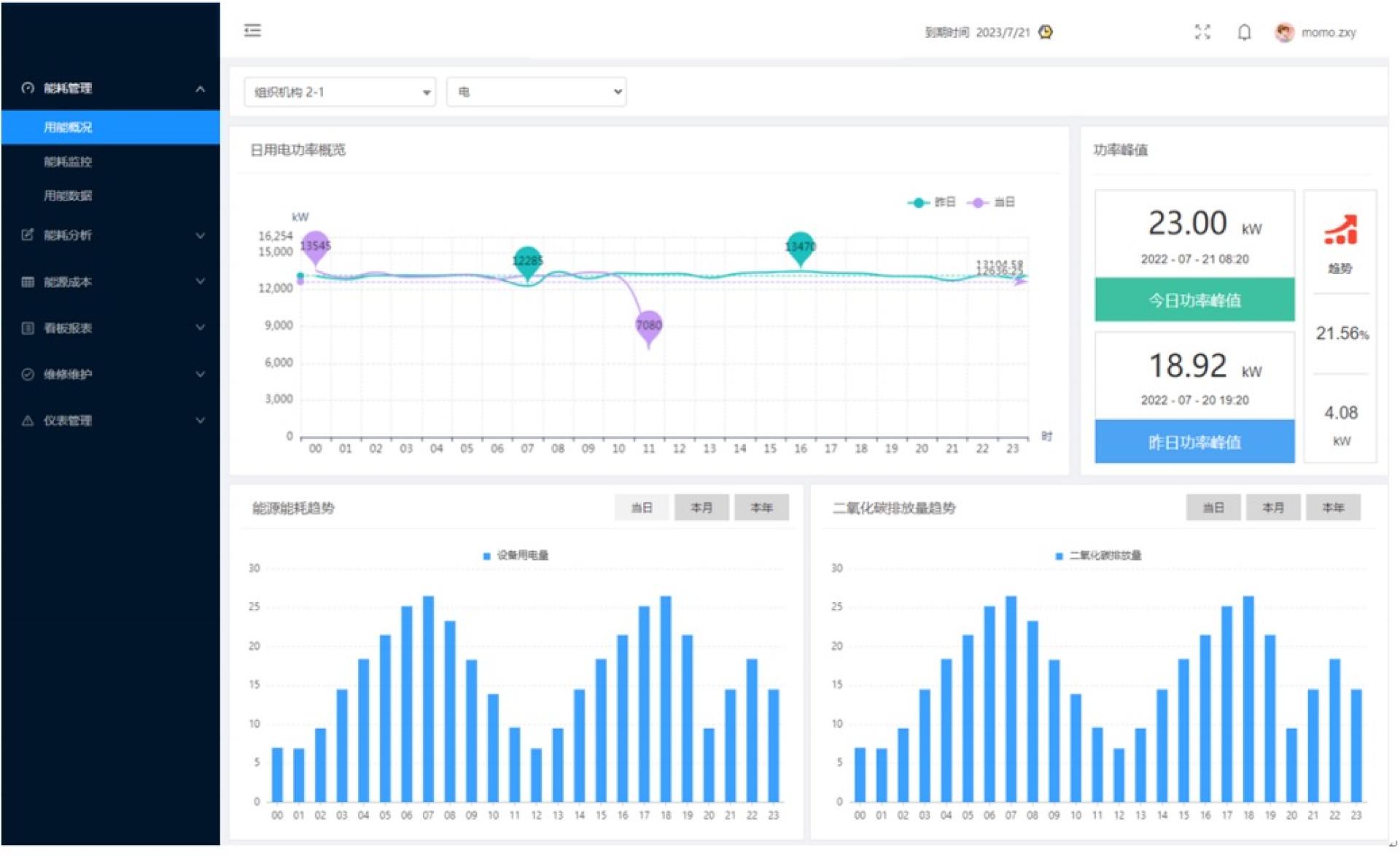Screen dimensions: 1400x856
Task: Click the 7080 data marker on the power chart
Action: pyautogui.click(x=648, y=326)
